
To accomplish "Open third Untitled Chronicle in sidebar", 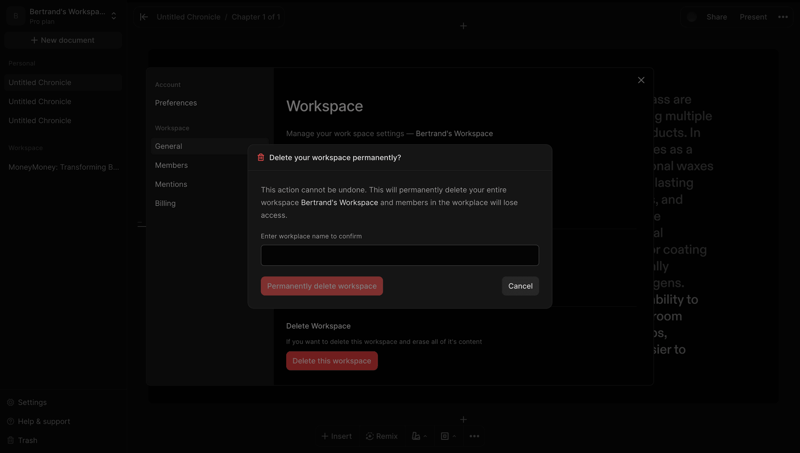I will click(x=40, y=120).
